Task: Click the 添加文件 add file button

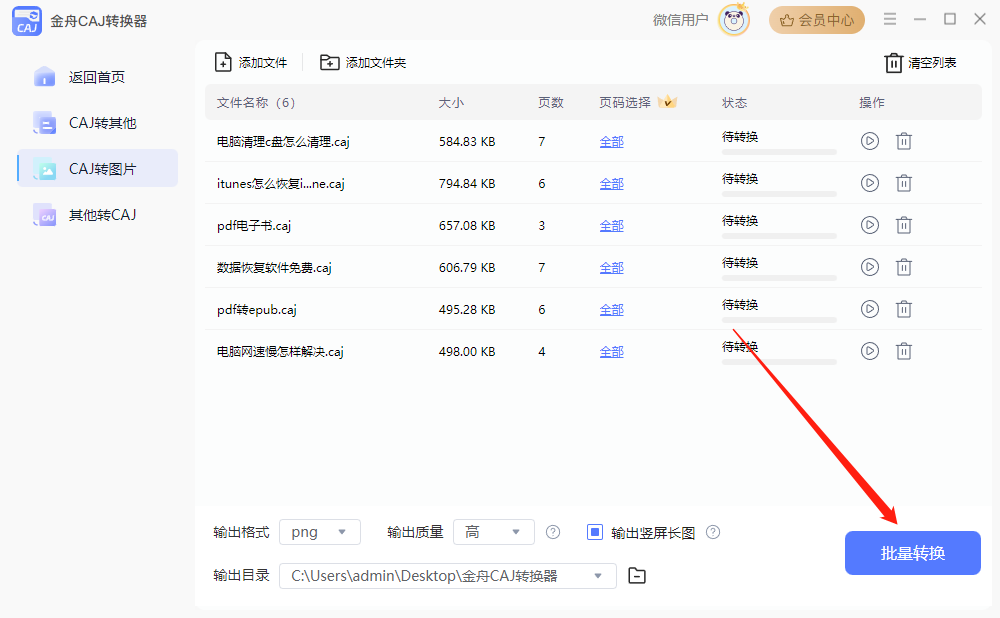Action: 251,63
